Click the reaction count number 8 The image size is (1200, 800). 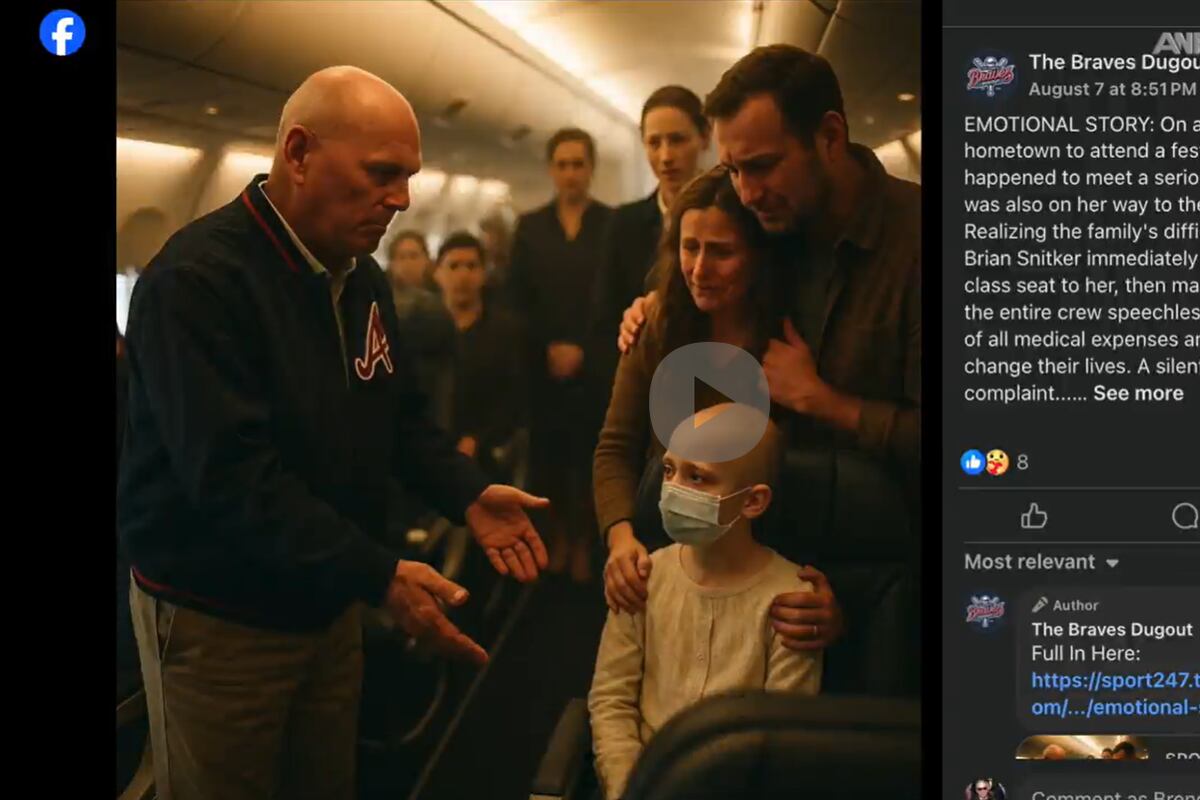pyautogui.click(x=1022, y=462)
